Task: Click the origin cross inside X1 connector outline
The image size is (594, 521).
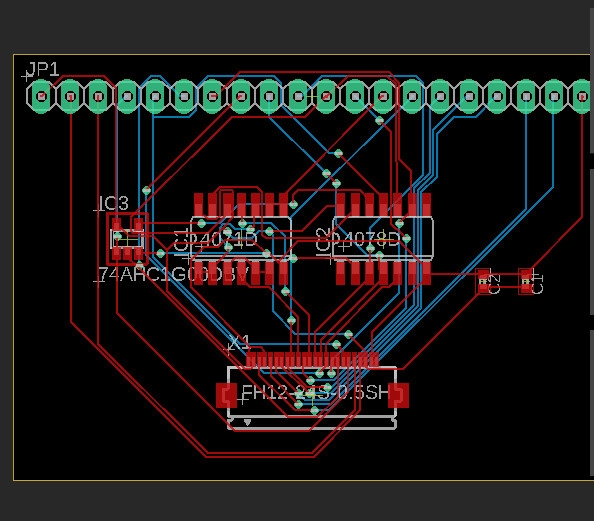Action: (242, 399)
